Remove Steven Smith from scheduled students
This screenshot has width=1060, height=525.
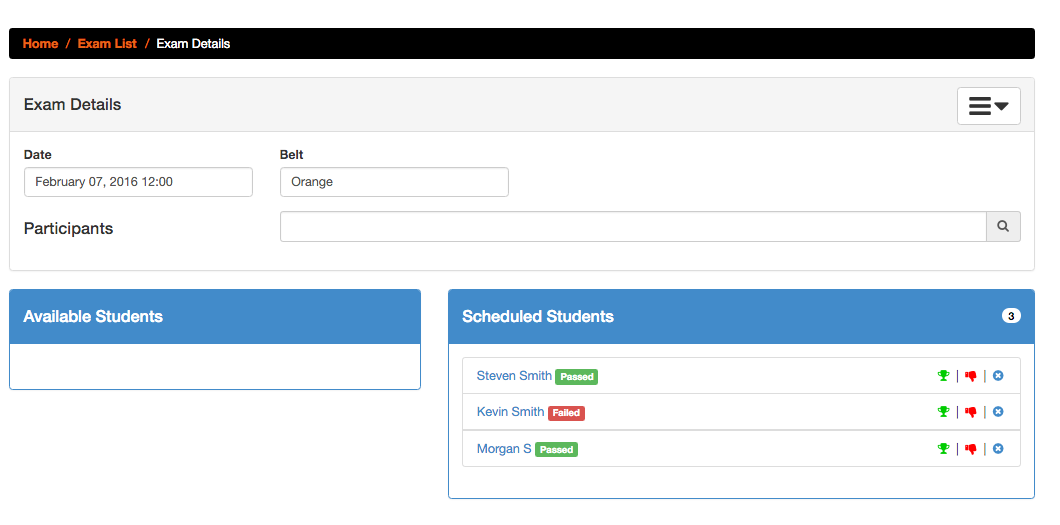(x=998, y=376)
